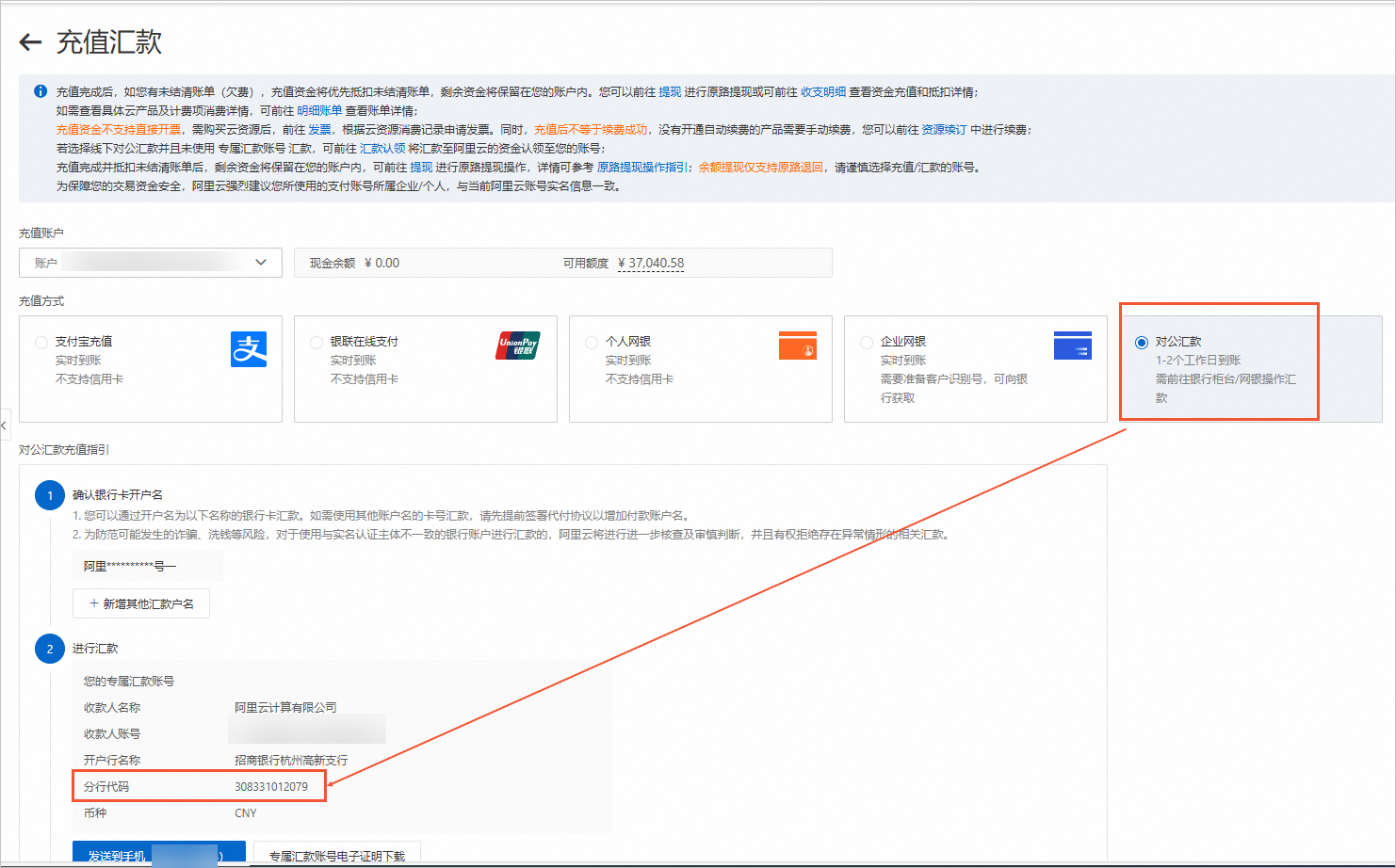The image size is (1396, 868).
Task: Click the cash balance ¥ 0.00
Action: point(381,263)
